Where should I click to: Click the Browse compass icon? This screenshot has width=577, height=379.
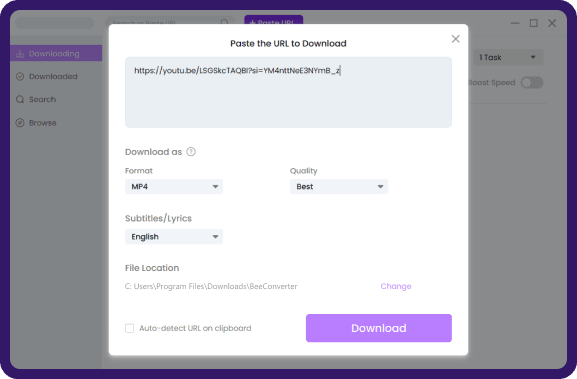(x=20, y=123)
